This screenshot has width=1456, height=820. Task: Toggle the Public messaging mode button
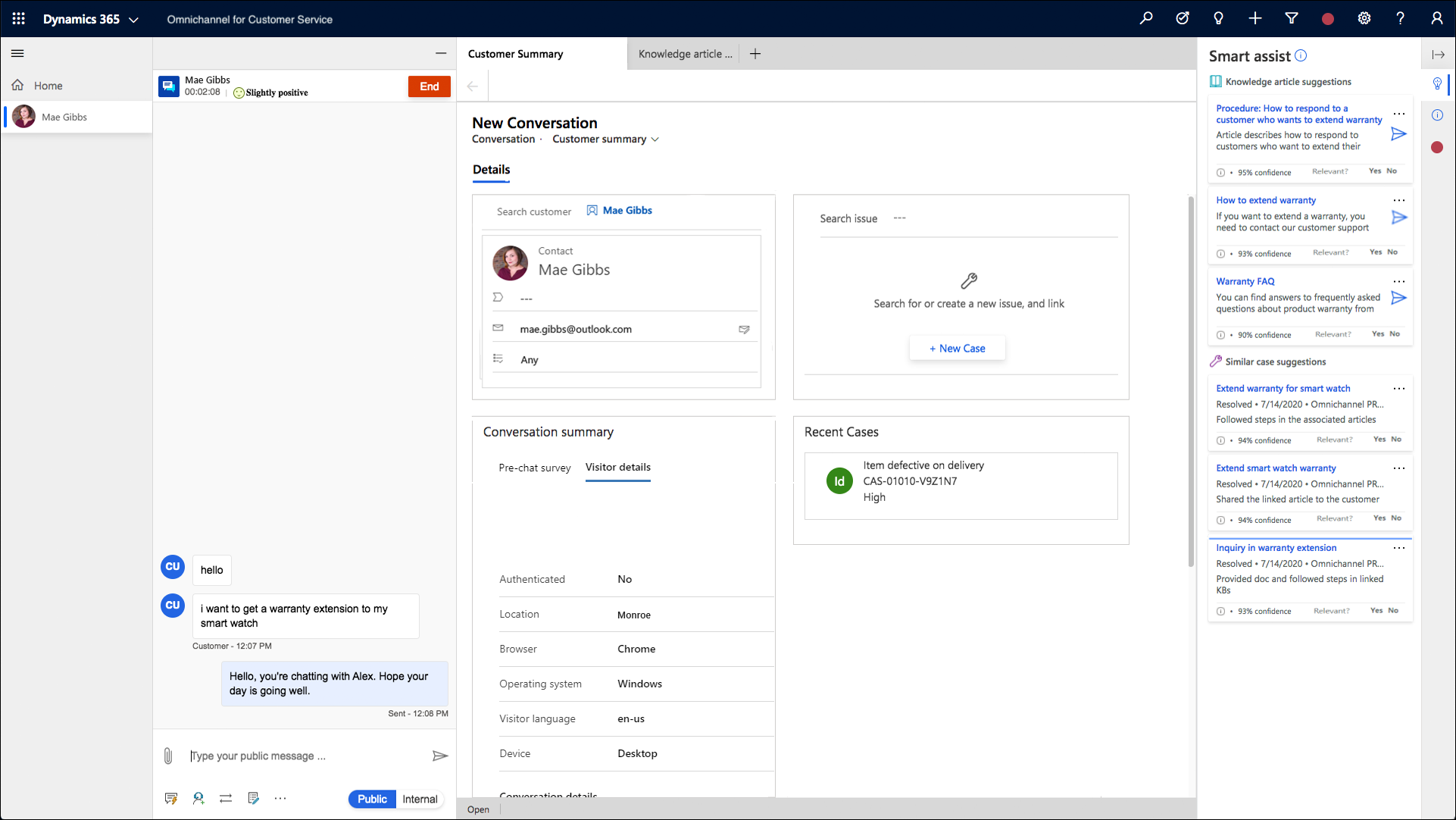(x=371, y=798)
